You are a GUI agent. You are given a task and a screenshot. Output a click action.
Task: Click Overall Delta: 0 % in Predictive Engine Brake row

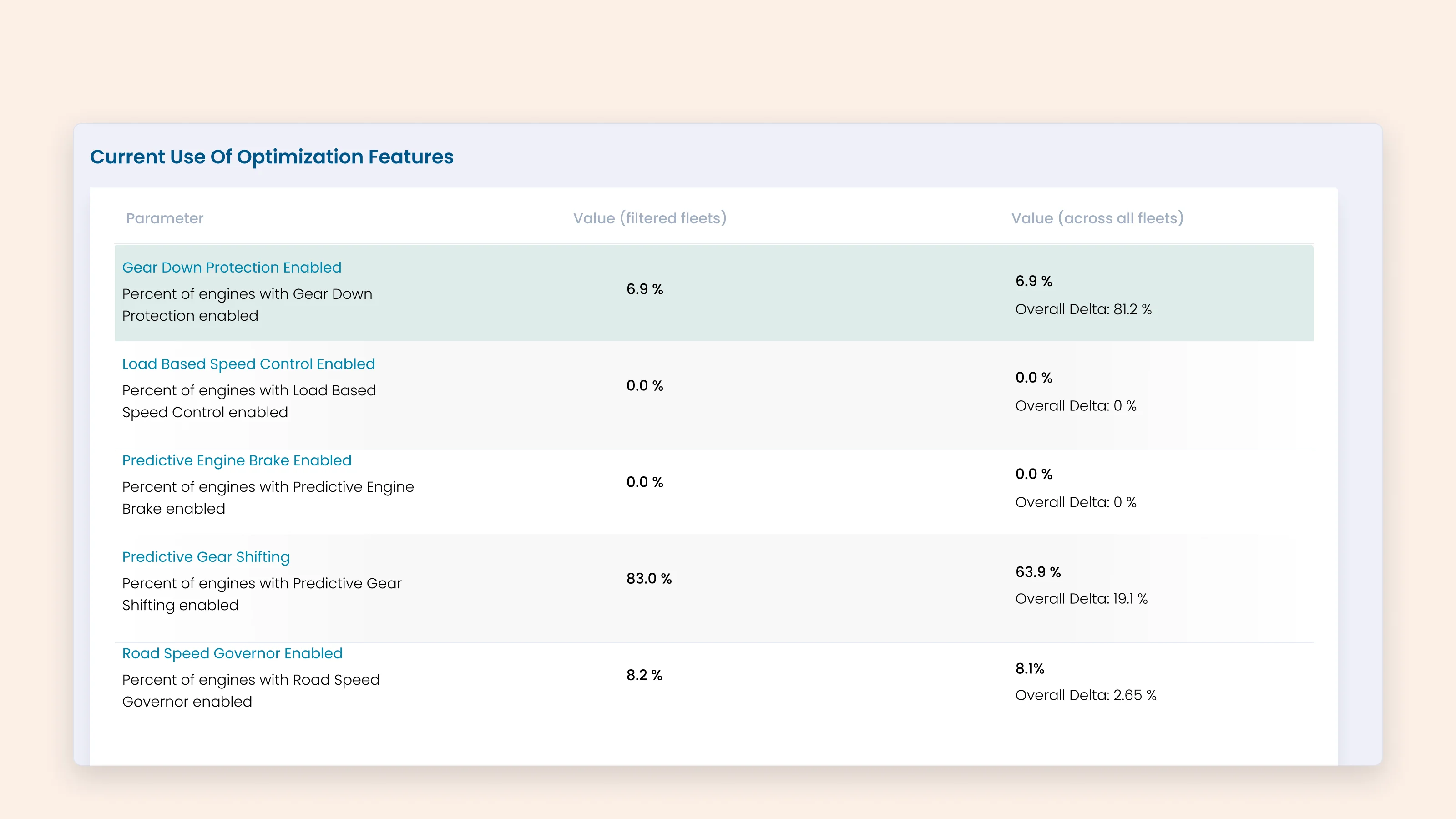[x=1076, y=502]
